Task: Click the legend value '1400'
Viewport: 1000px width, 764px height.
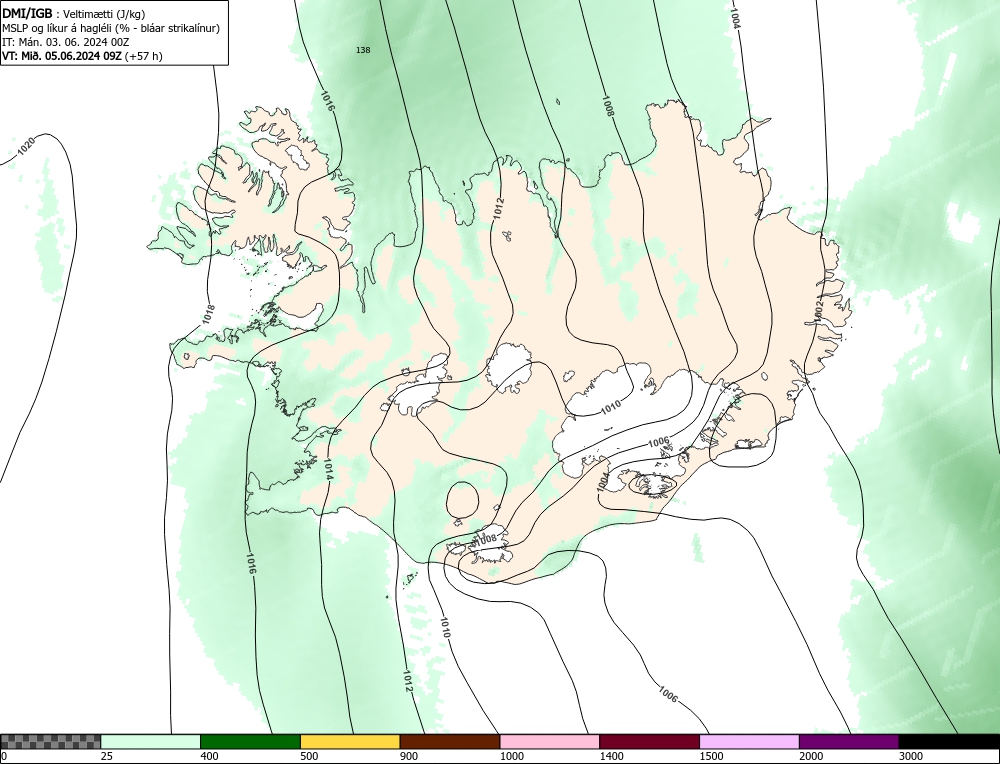Action: click(x=612, y=756)
